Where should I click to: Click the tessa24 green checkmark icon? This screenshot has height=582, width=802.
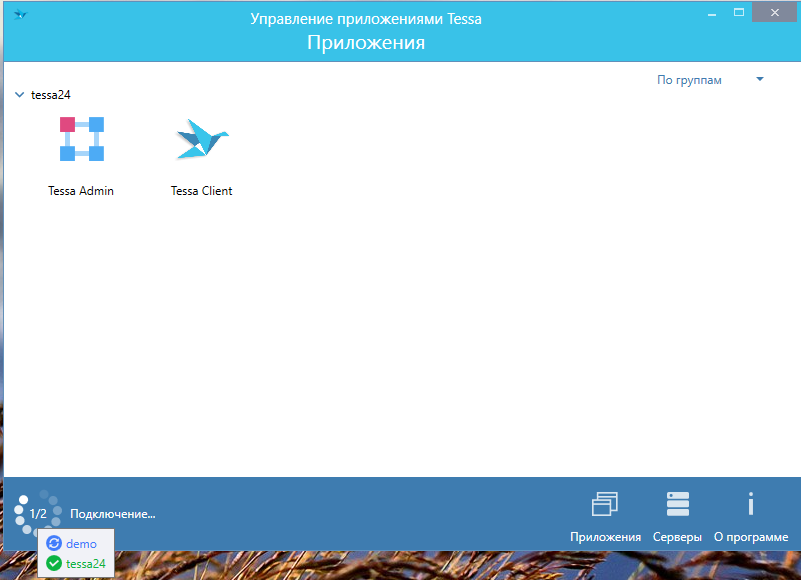54,563
